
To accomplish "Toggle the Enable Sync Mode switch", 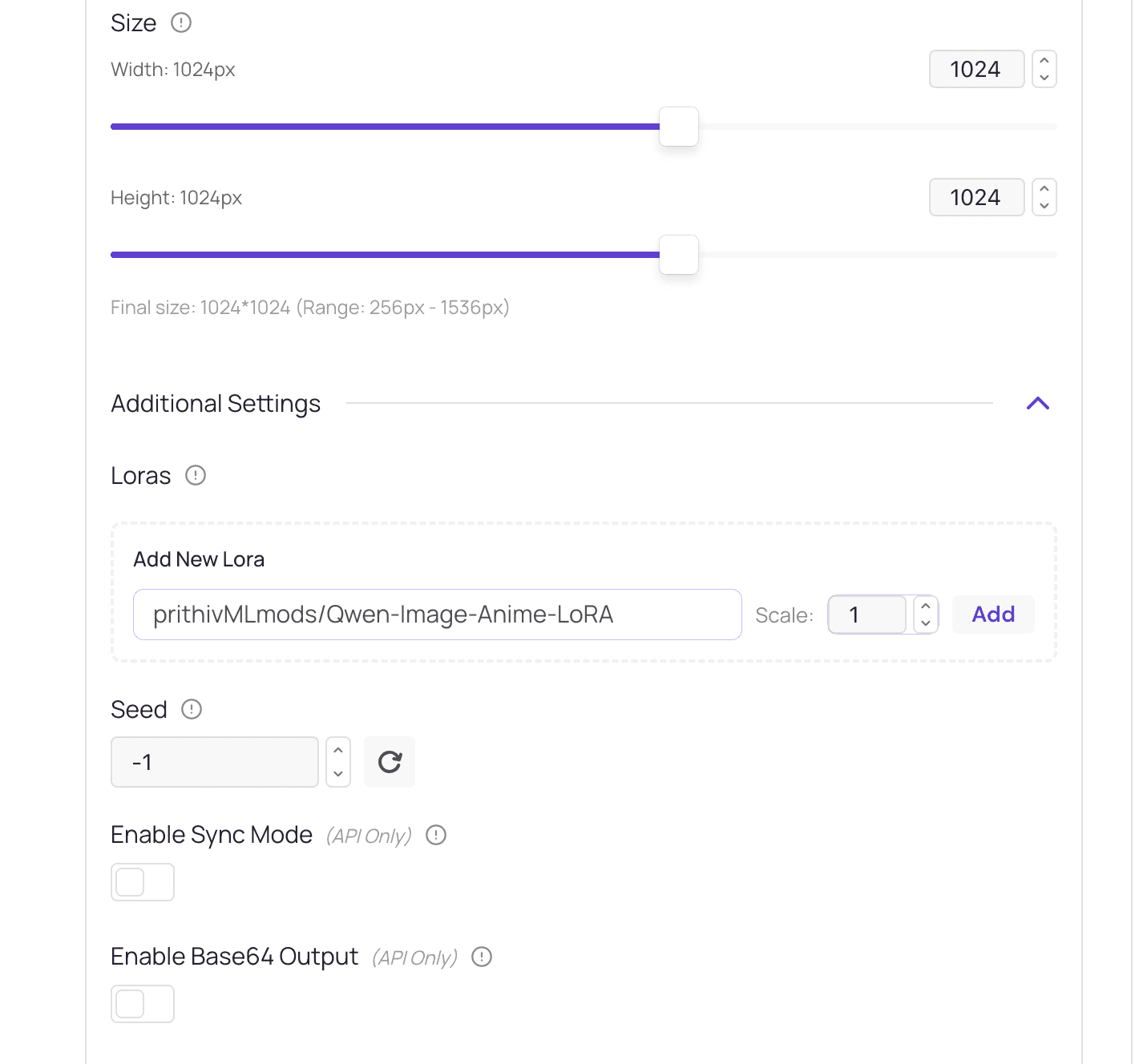I will pyautogui.click(x=143, y=882).
